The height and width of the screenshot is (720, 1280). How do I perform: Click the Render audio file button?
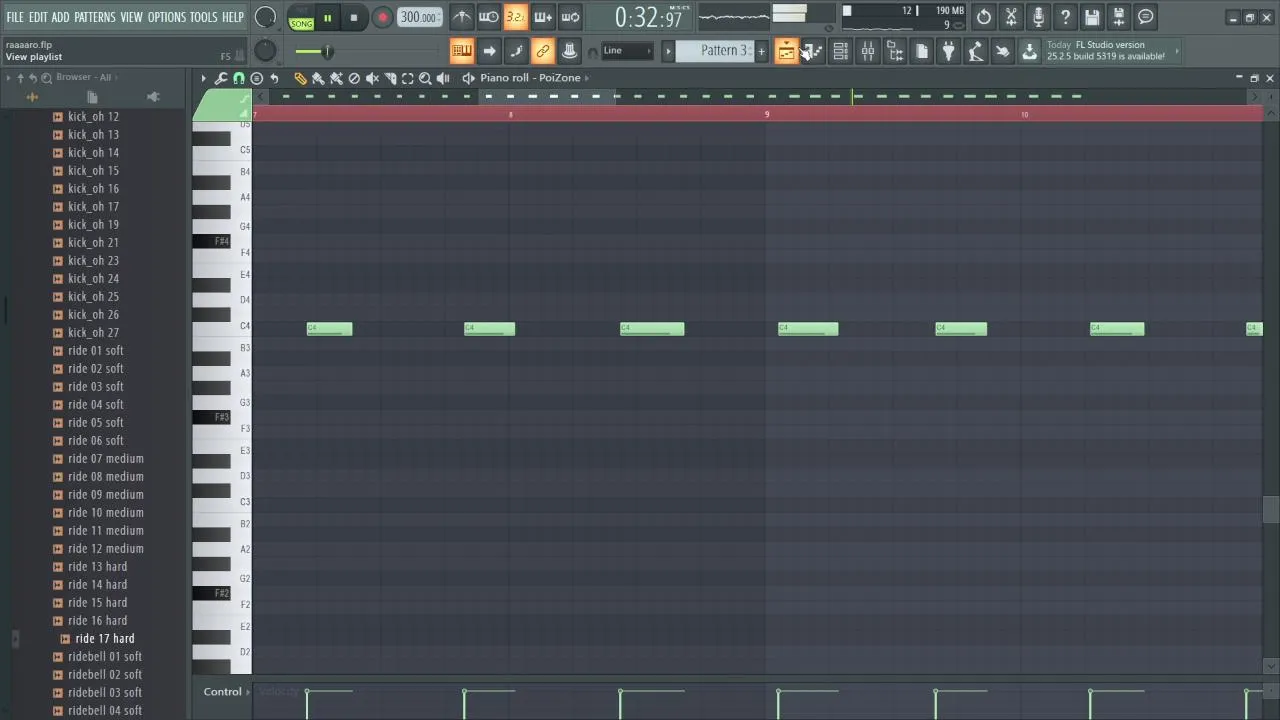[x=1119, y=17]
